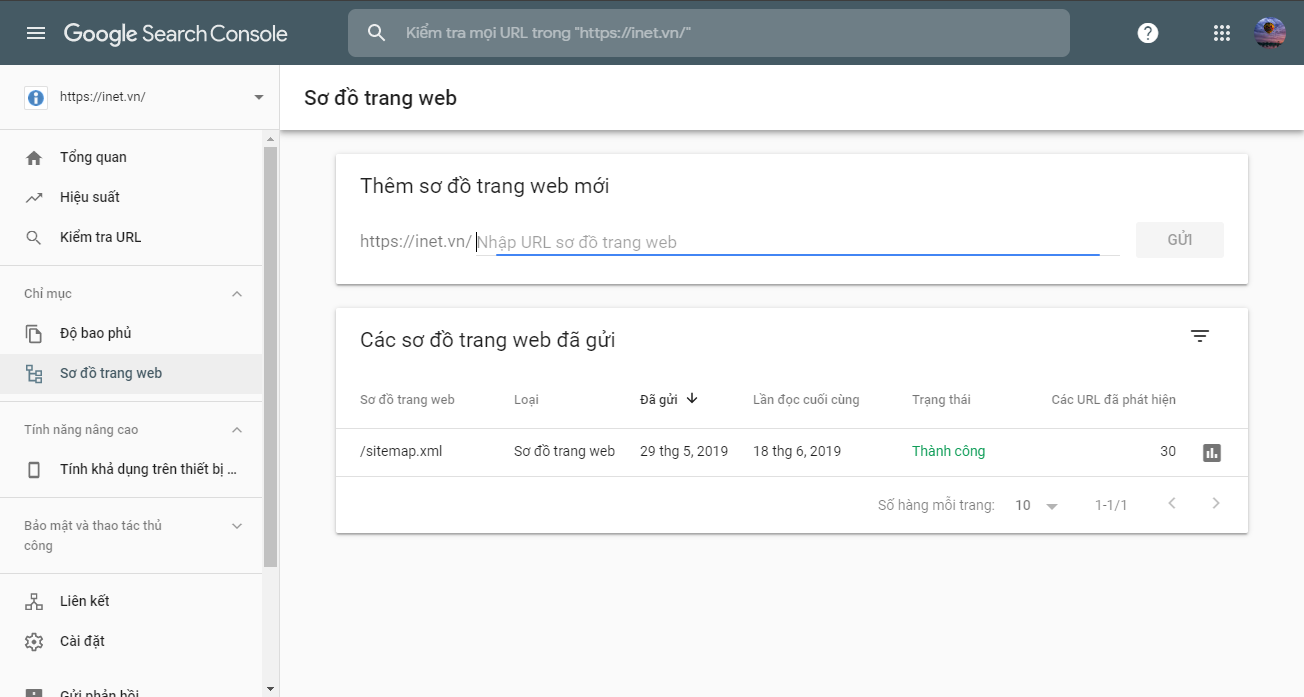The width and height of the screenshot is (1304, 697).
Task: Open the property selector dropdown https://inet.vn/
Action: (x=140, y=97)
